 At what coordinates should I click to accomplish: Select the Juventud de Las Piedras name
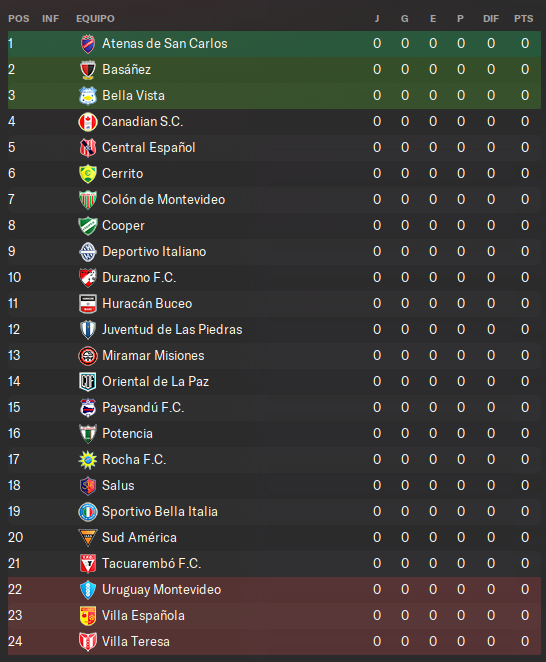[172, 329]
